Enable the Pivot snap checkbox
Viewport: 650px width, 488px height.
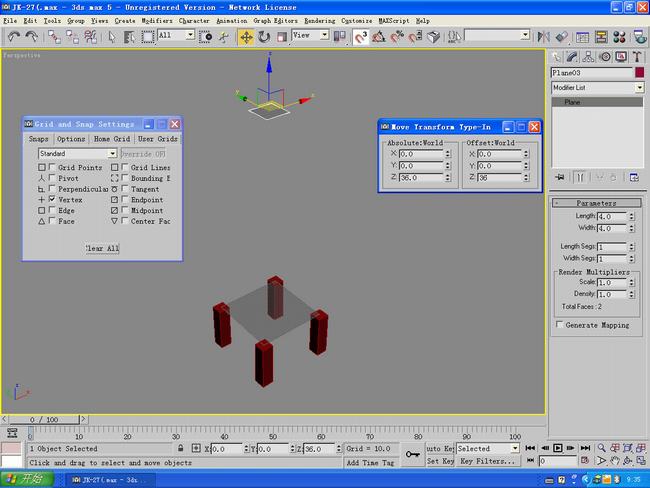click(x=52, y=178)
